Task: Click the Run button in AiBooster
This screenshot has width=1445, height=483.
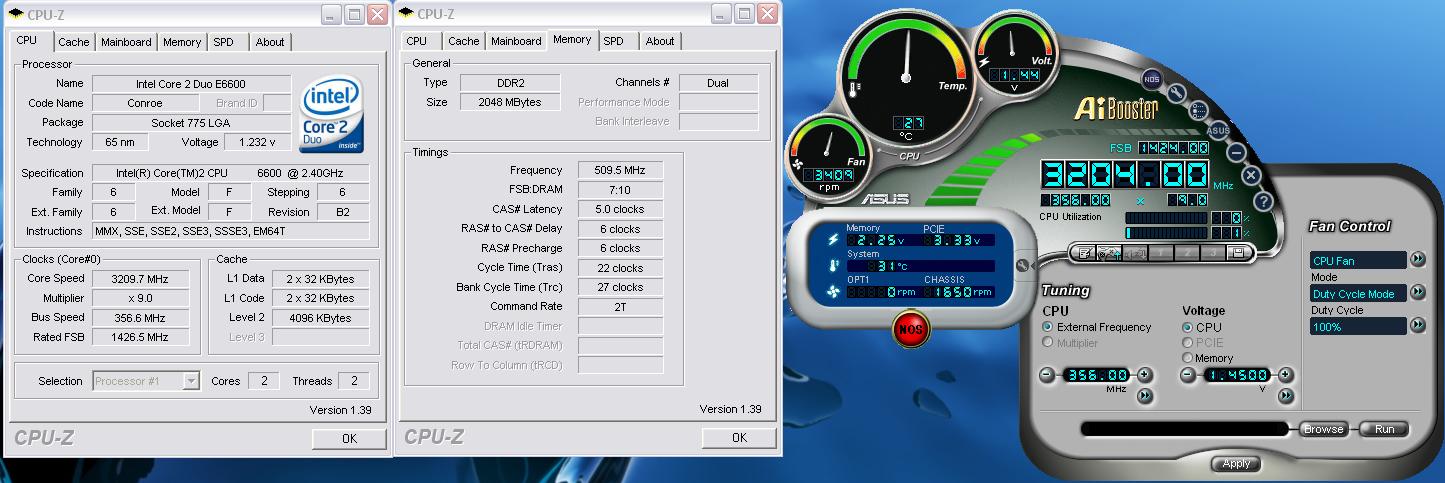Action: 1384,429
